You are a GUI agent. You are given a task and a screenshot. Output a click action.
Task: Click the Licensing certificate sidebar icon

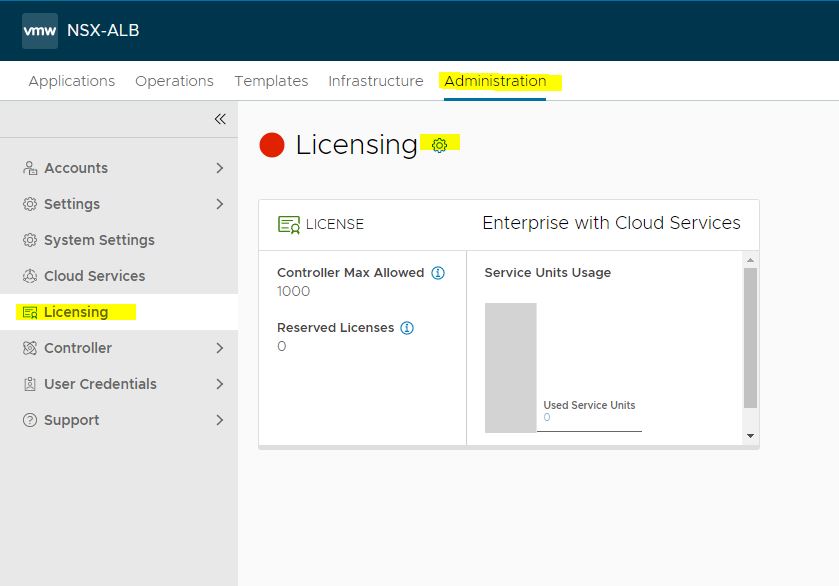30,312
